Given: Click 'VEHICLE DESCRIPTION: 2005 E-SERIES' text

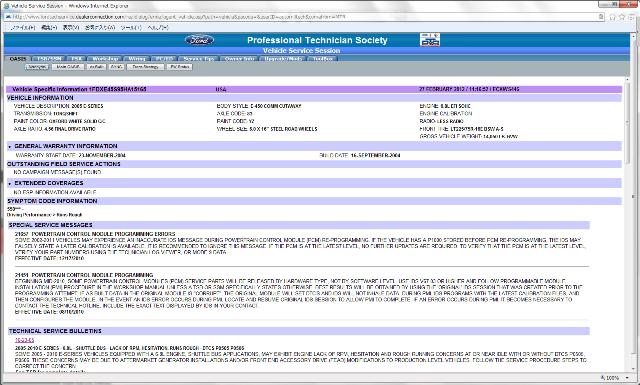Looking at the screenshot, I should tap(58, 106).
